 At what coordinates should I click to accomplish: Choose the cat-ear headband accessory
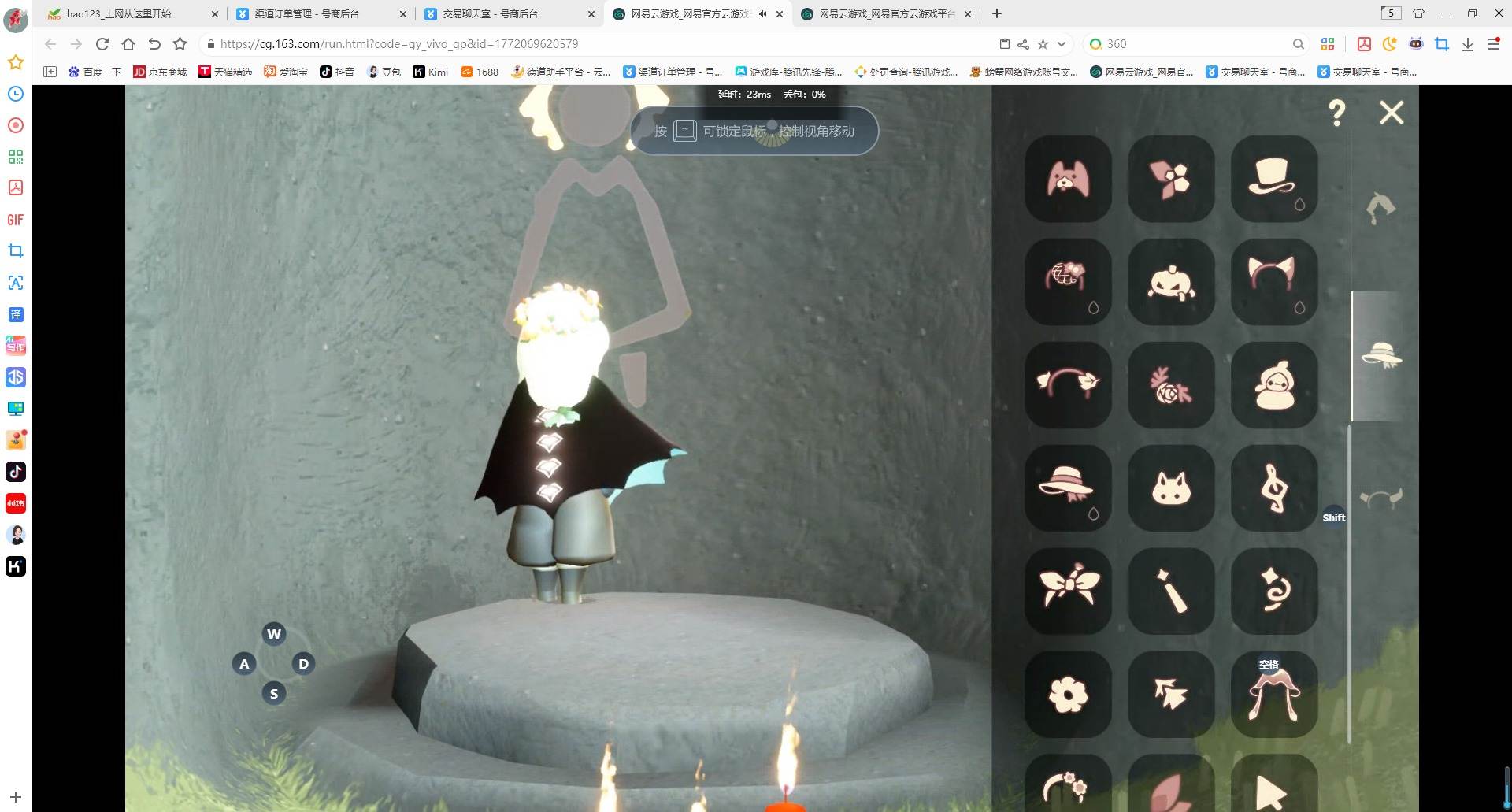click(1274, 282)
